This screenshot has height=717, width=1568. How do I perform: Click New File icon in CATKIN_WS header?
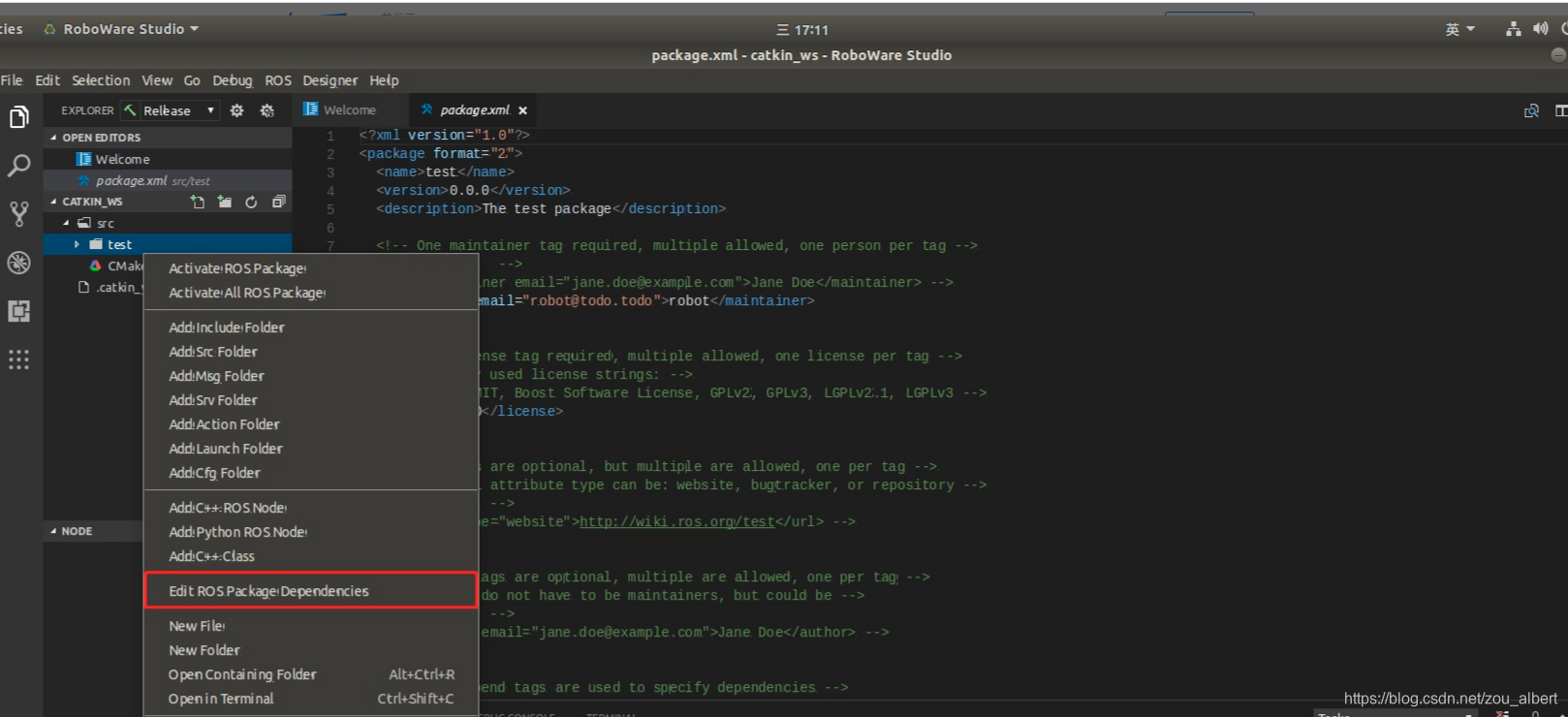[198, 202]
